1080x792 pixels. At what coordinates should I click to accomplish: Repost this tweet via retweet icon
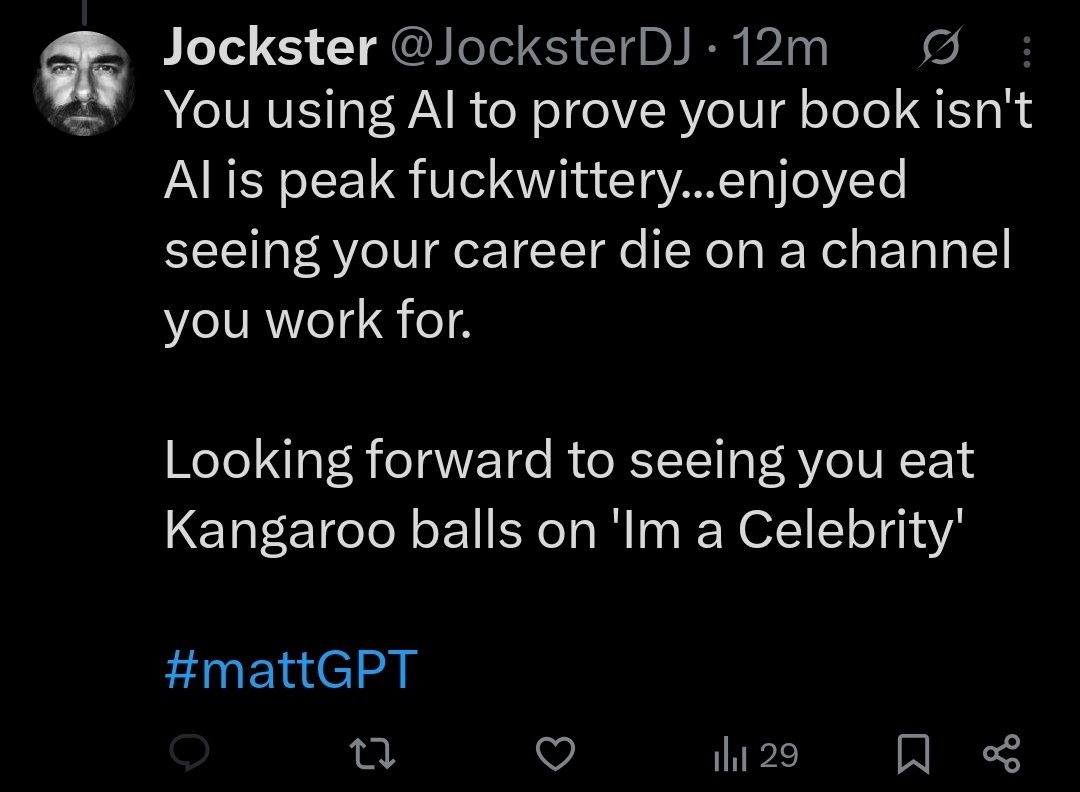pyautogui.click(x=376, y=753)
